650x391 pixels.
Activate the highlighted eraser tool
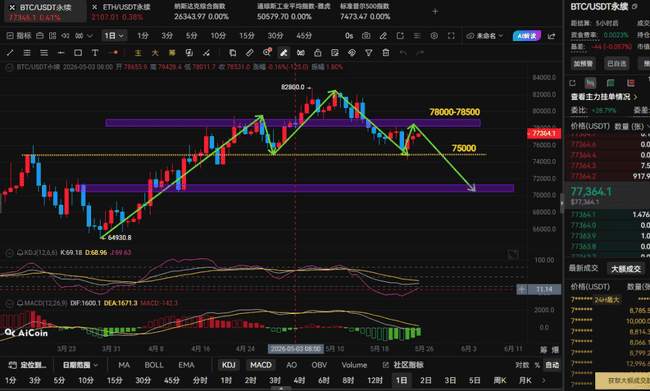click(x=284, y=53)
